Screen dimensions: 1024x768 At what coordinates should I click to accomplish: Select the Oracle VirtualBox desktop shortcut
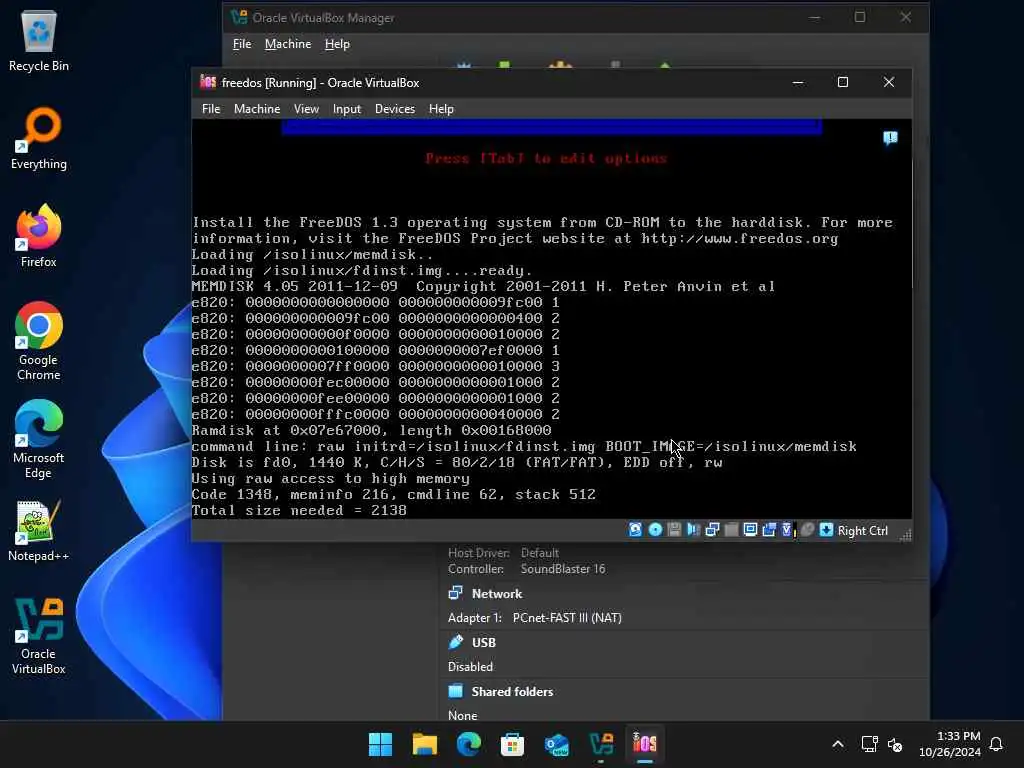click(39, 636)
